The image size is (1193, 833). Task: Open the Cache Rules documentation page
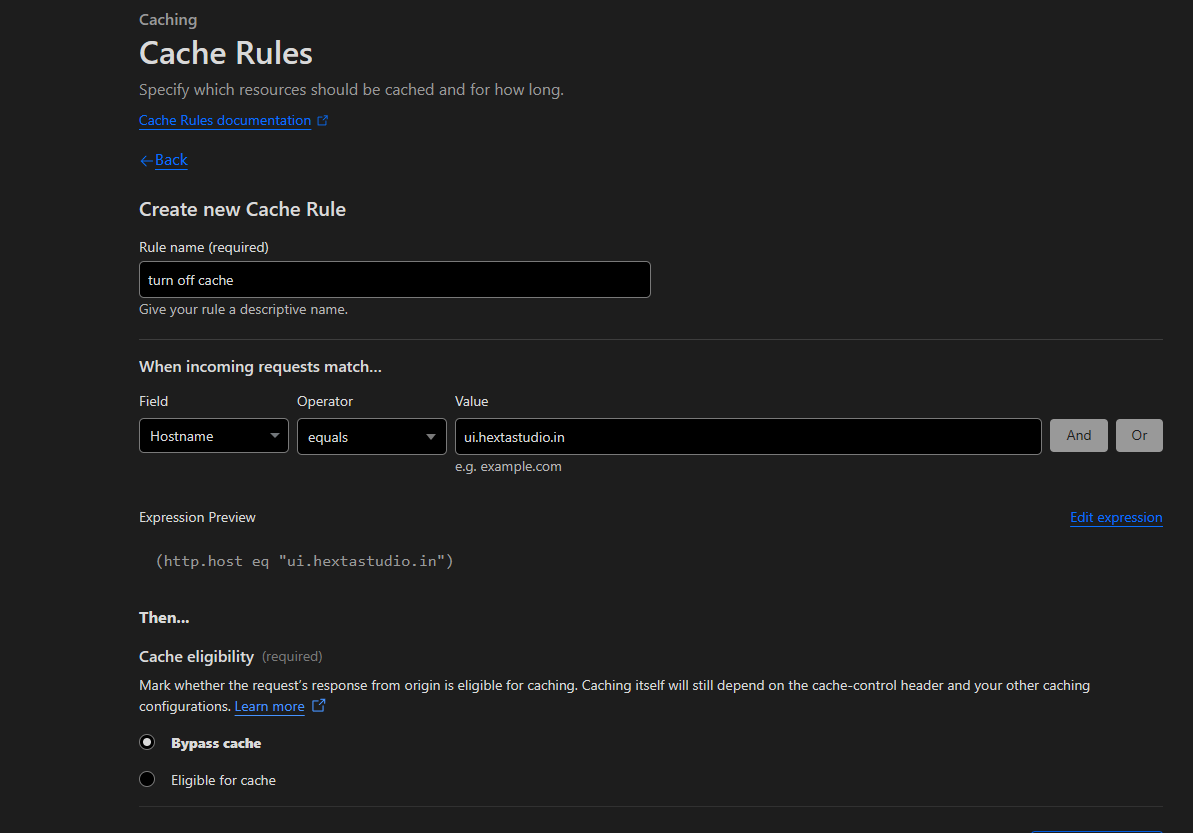point(224,120)
